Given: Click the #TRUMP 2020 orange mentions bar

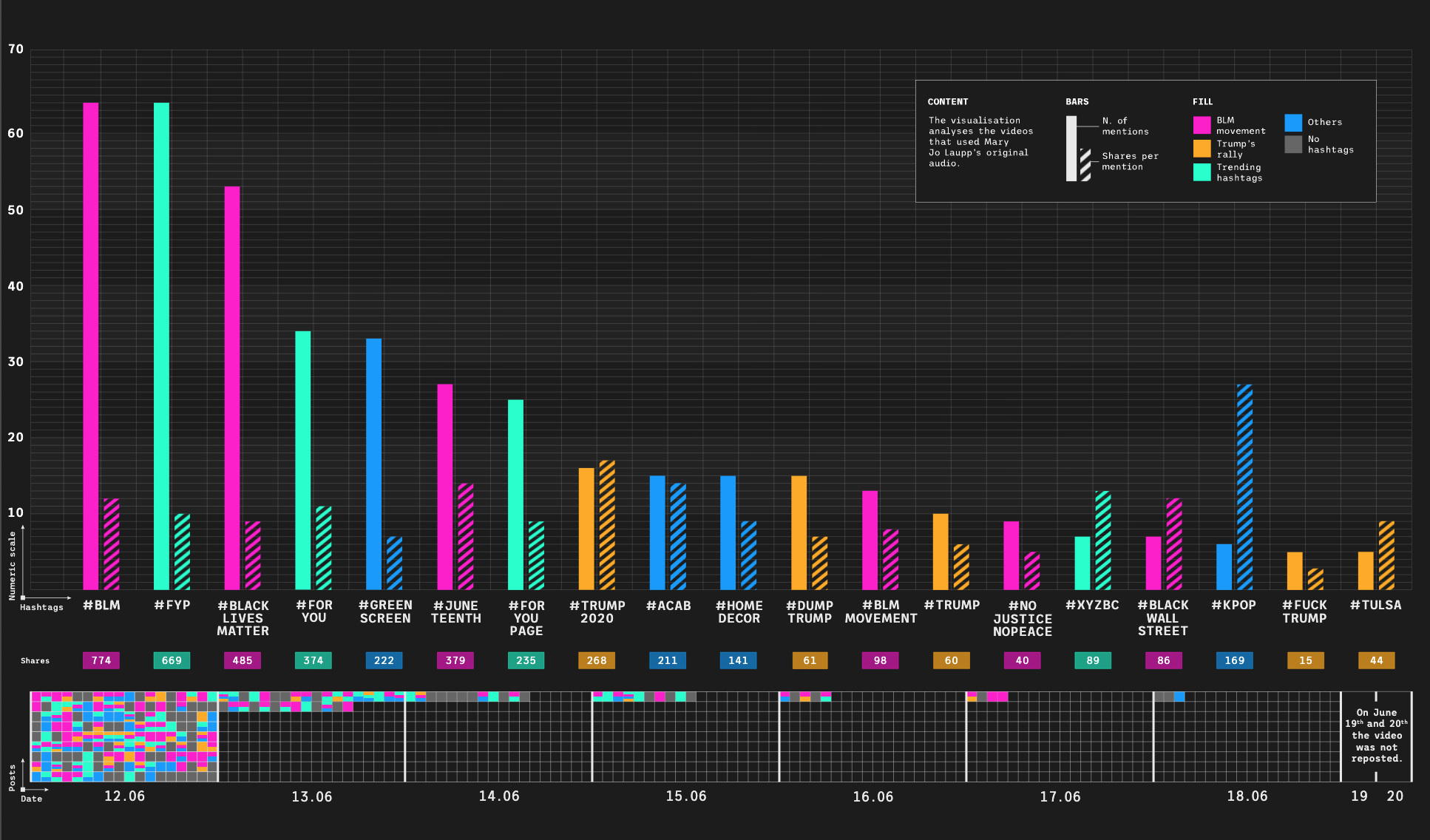Looking at the screenshot, I should [x=586, y=528].
